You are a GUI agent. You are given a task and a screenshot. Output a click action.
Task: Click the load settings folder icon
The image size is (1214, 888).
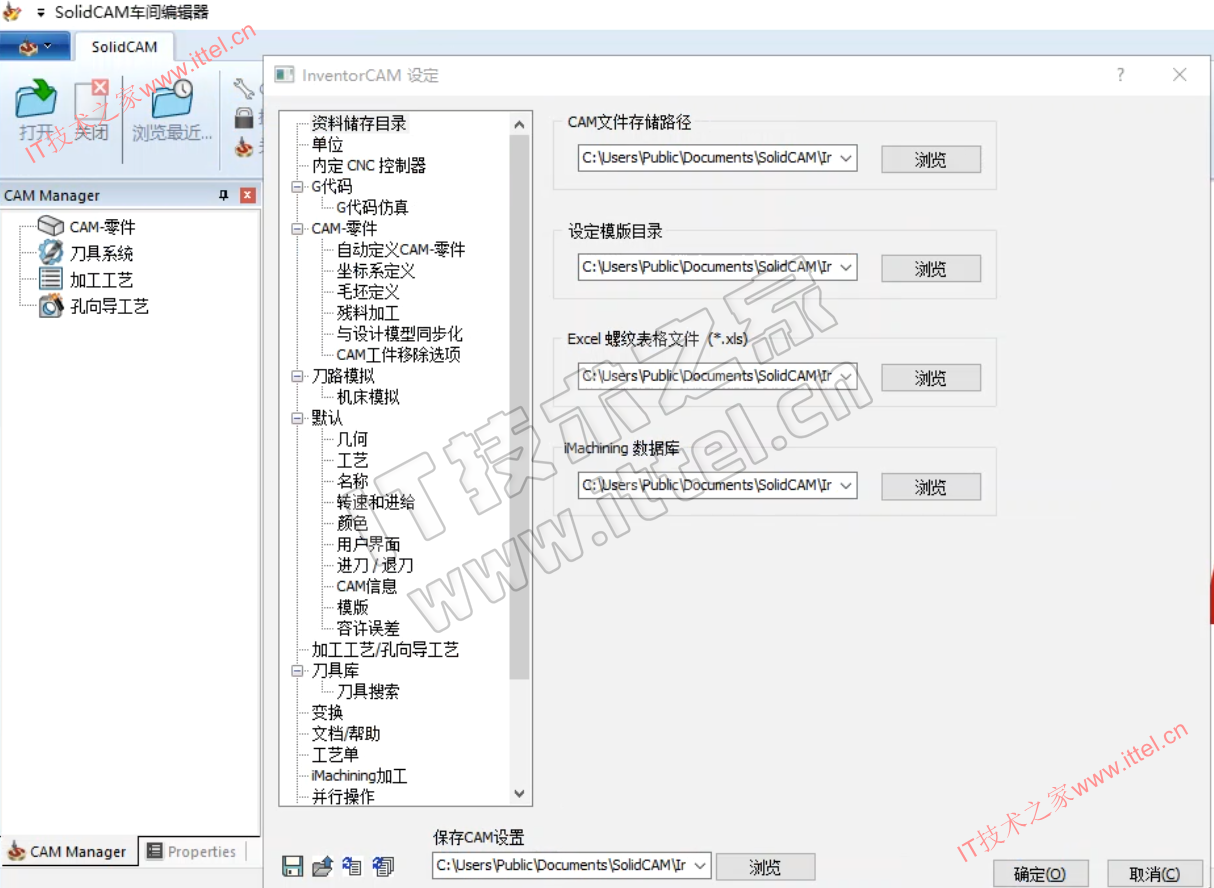click(x=322, y=866)
